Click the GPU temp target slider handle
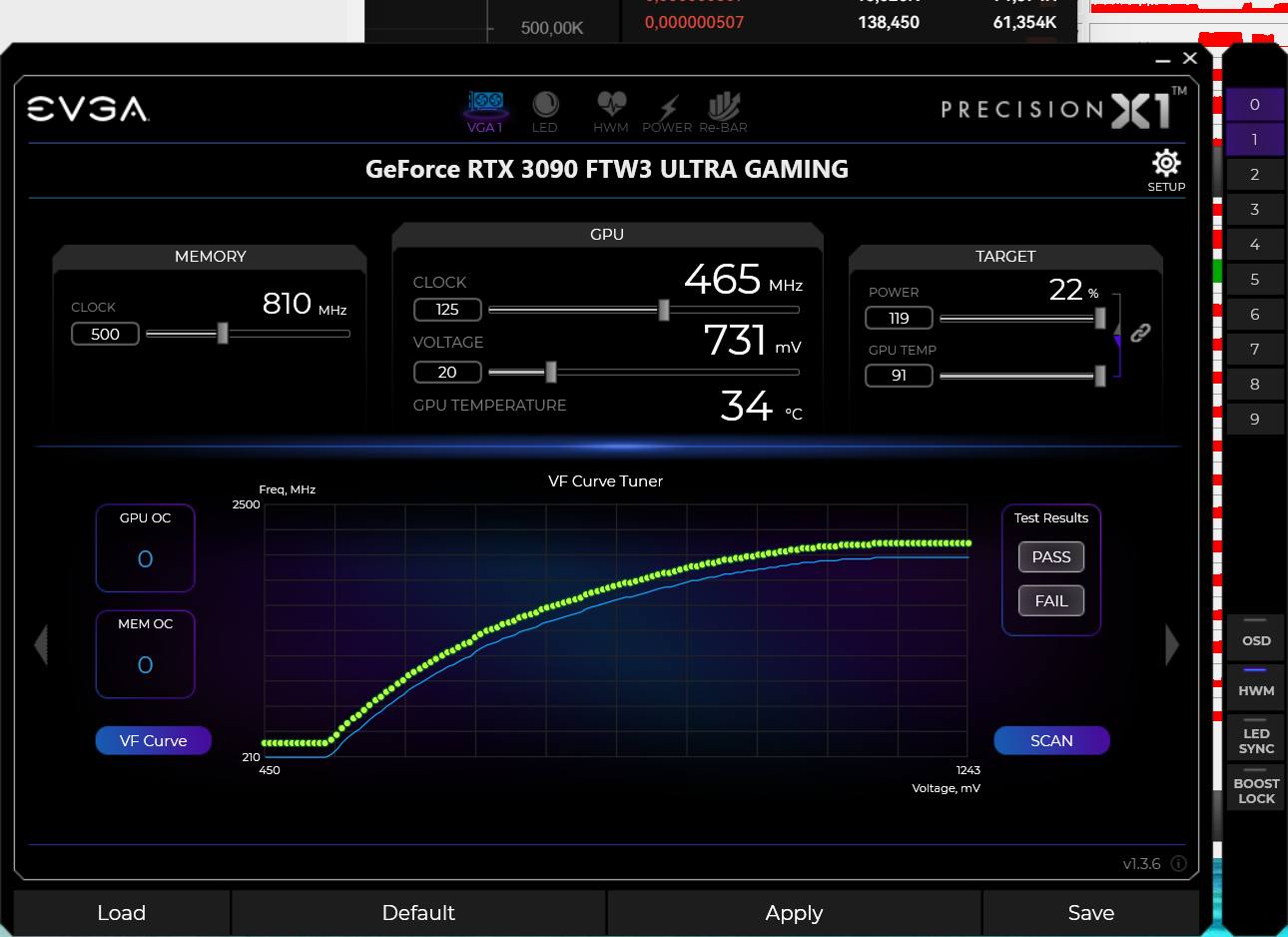 (1100, 376)
